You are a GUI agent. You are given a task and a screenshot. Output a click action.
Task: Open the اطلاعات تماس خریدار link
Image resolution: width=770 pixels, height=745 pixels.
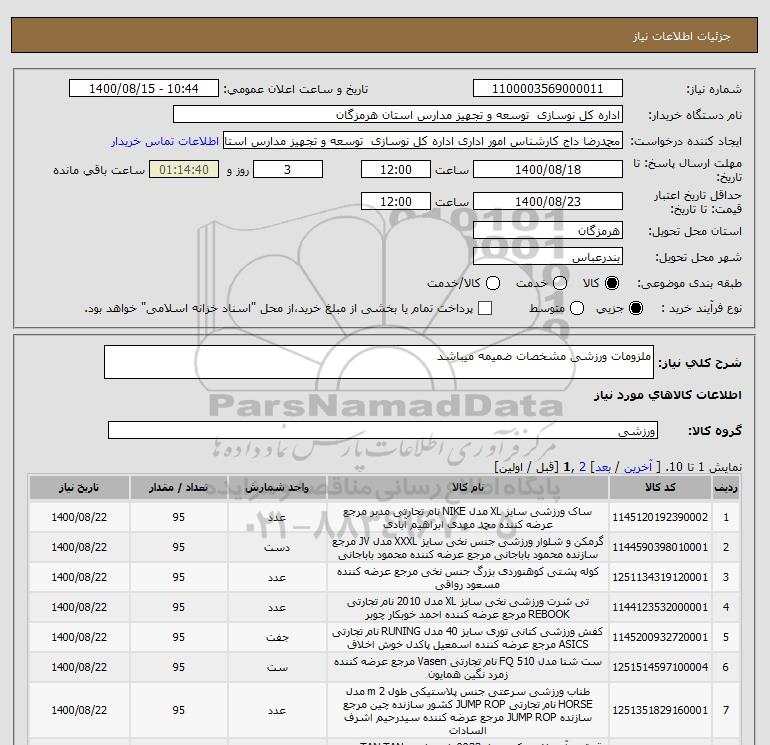click(x=165, y=141)
